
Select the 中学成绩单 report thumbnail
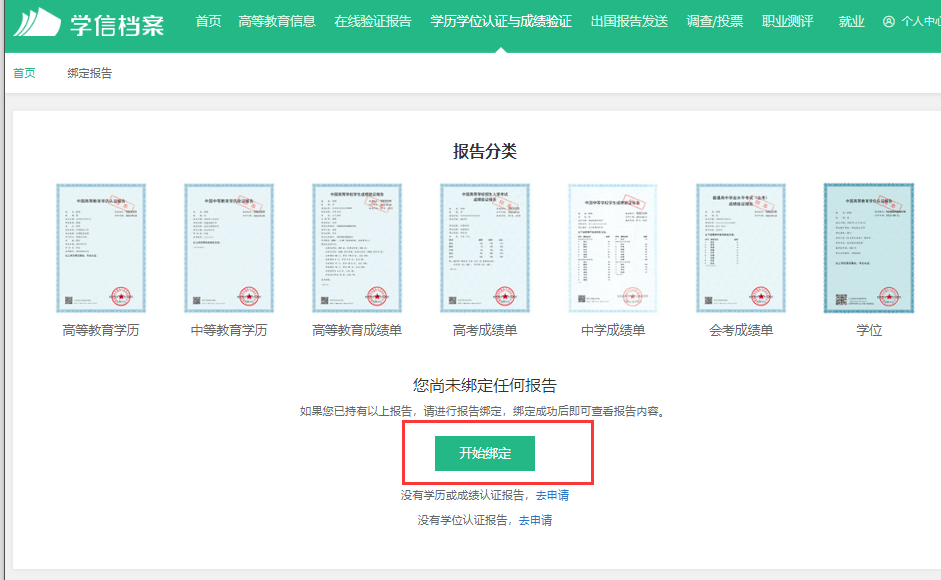[x=613, y=248]
